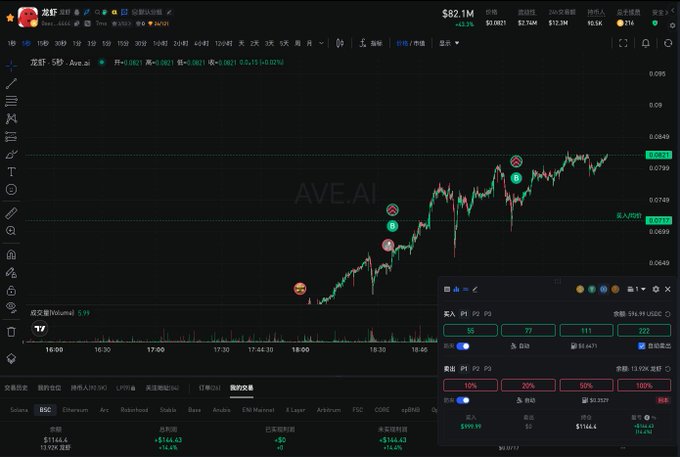This screenshot has width=680, height=457.
Task: Select the Solana chain tab
Action: (19, 410)
